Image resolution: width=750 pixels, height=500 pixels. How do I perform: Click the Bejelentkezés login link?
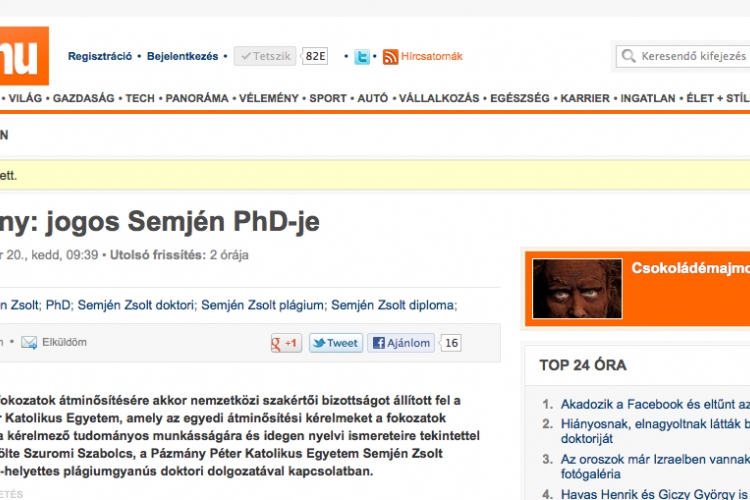coord(182,57)
